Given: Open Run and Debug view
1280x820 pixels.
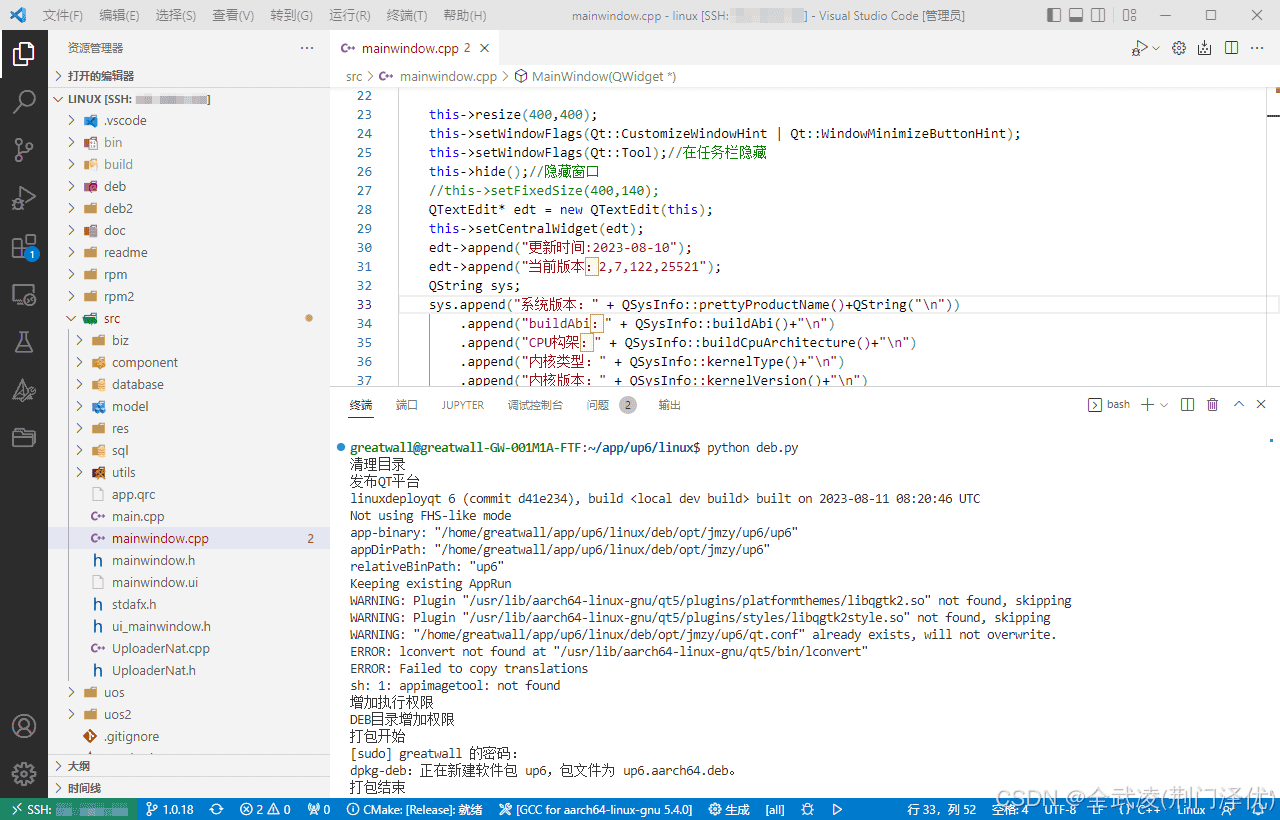Looking at the screenshot, I should 24,198.
